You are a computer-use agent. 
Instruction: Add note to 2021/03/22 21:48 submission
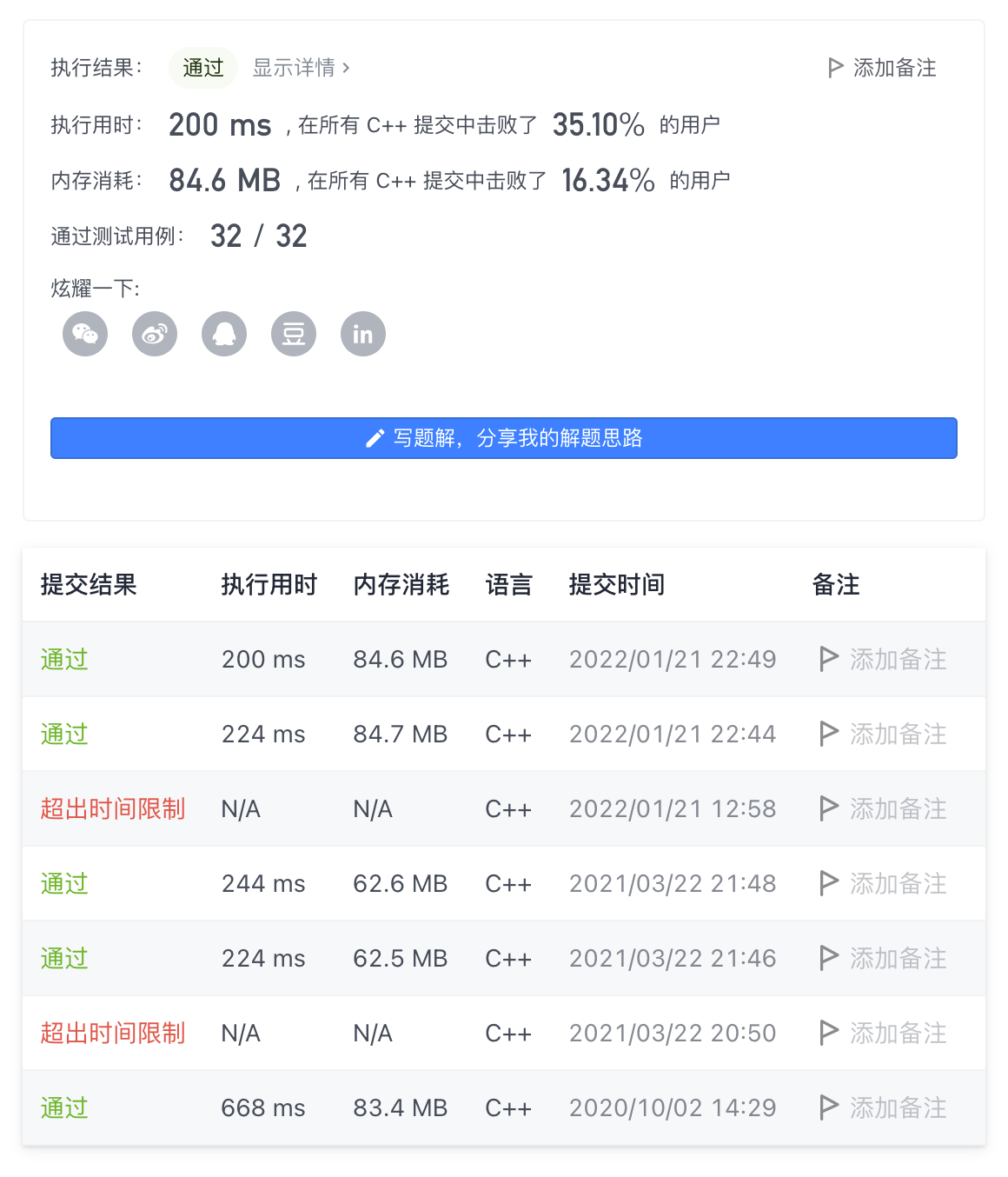point(883,883)
